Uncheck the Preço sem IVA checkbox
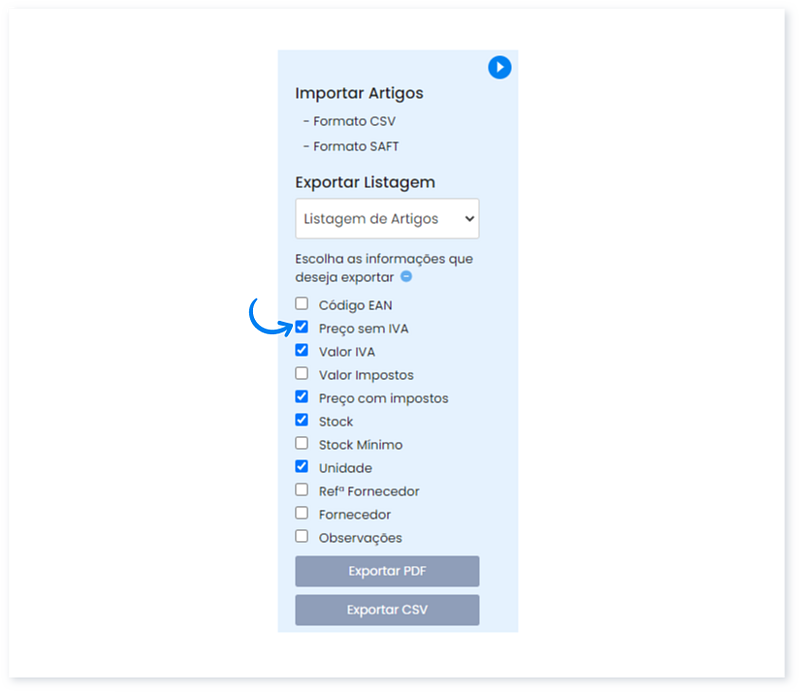The width and height of the screenshot is (800, 692). pyautogui.click(x=302, y=327)
